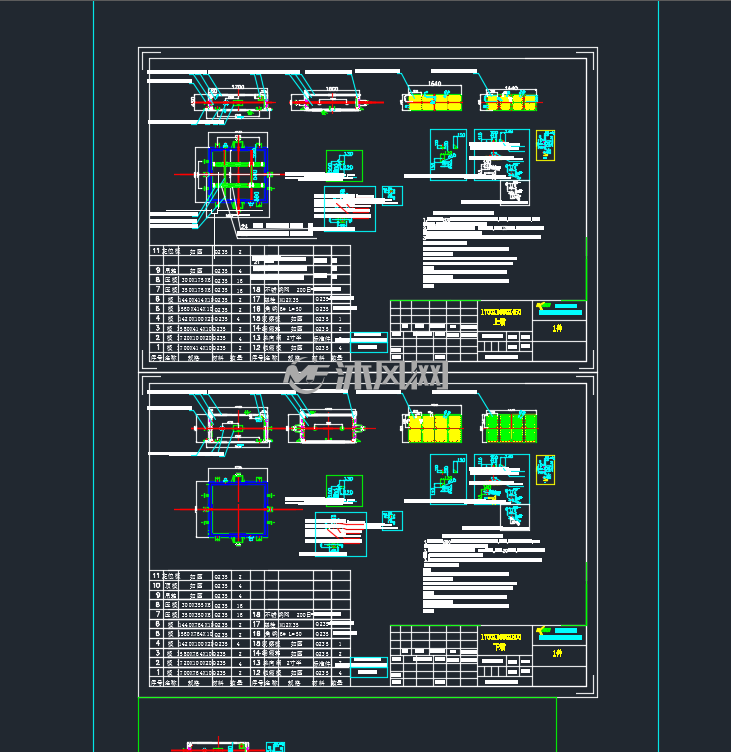The width and height of the screenshot is (731, 752).
Task: Click the yellow 1件 quantity in upper title block
Action: click(557, 329)
